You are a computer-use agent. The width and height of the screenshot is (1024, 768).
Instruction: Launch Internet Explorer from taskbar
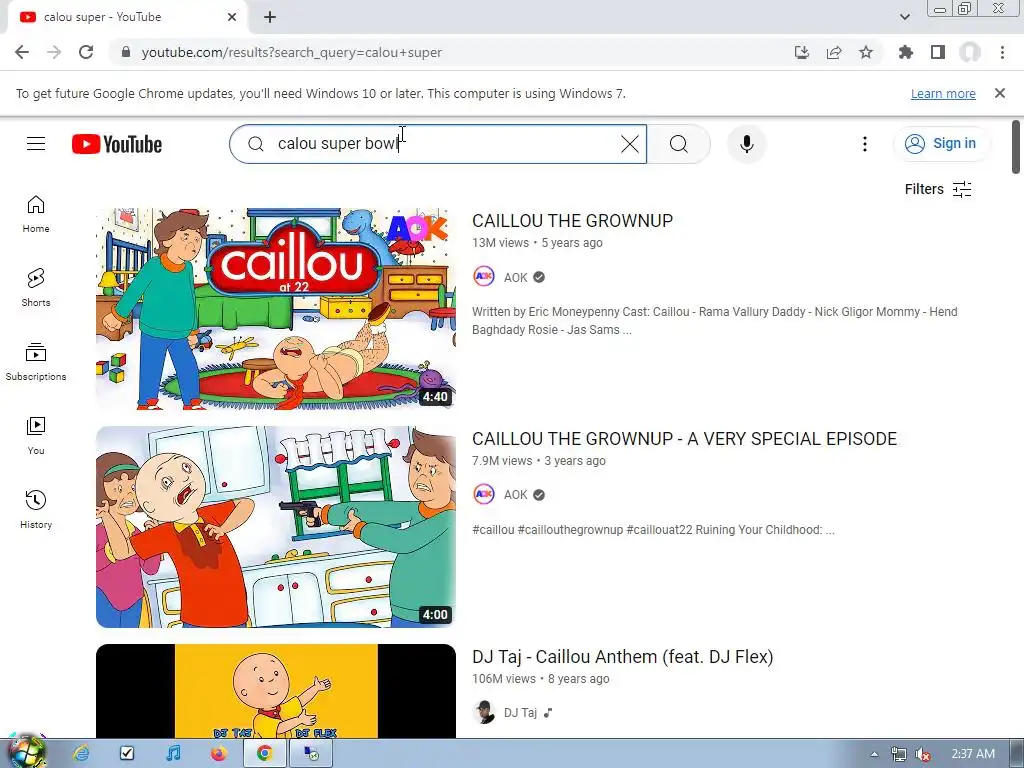81,754
